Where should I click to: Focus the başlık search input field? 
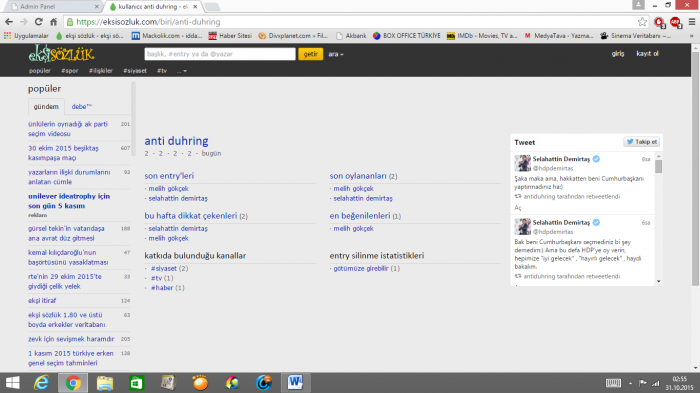pyautogui.click(x=220, y=54)
